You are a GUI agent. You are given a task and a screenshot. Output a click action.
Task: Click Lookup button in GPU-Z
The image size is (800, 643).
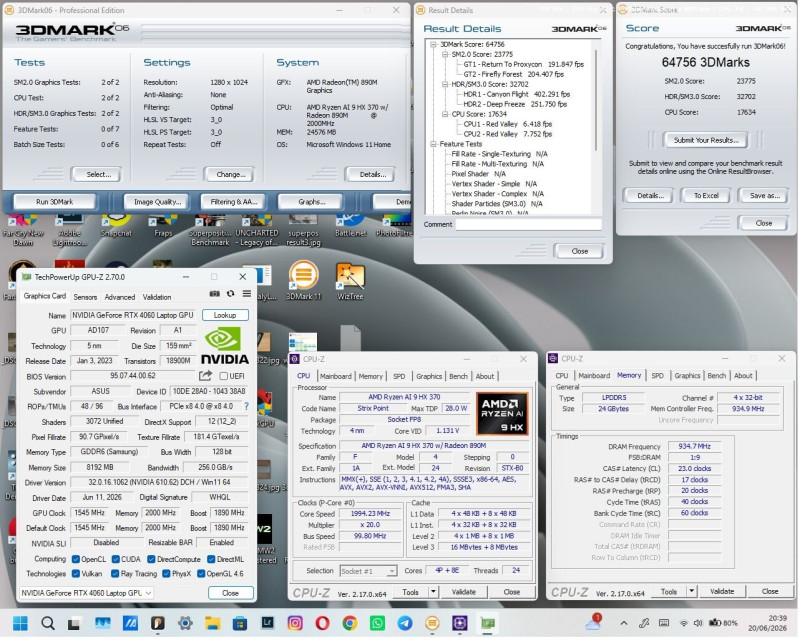(225, 316)
